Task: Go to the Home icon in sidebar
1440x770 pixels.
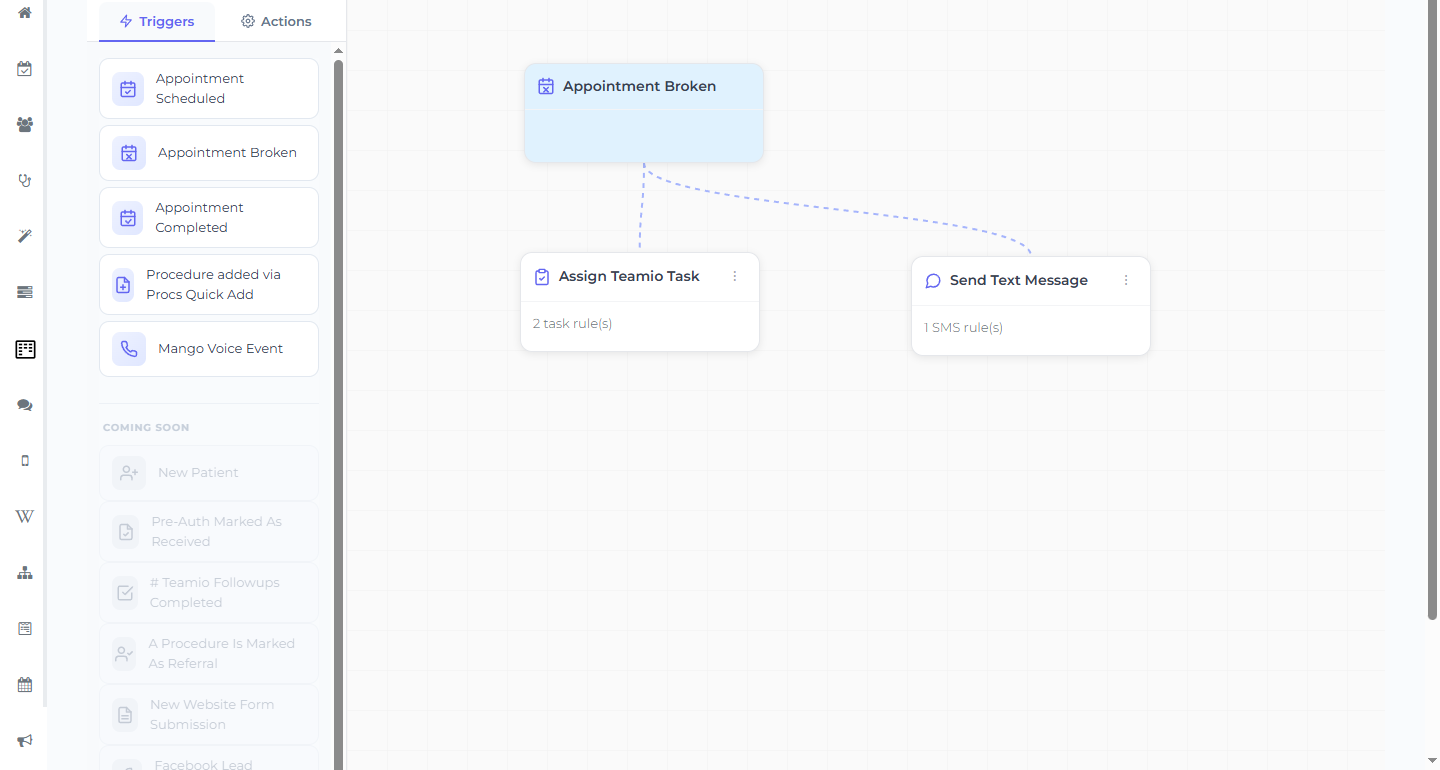Action: (x=25, y=13)
